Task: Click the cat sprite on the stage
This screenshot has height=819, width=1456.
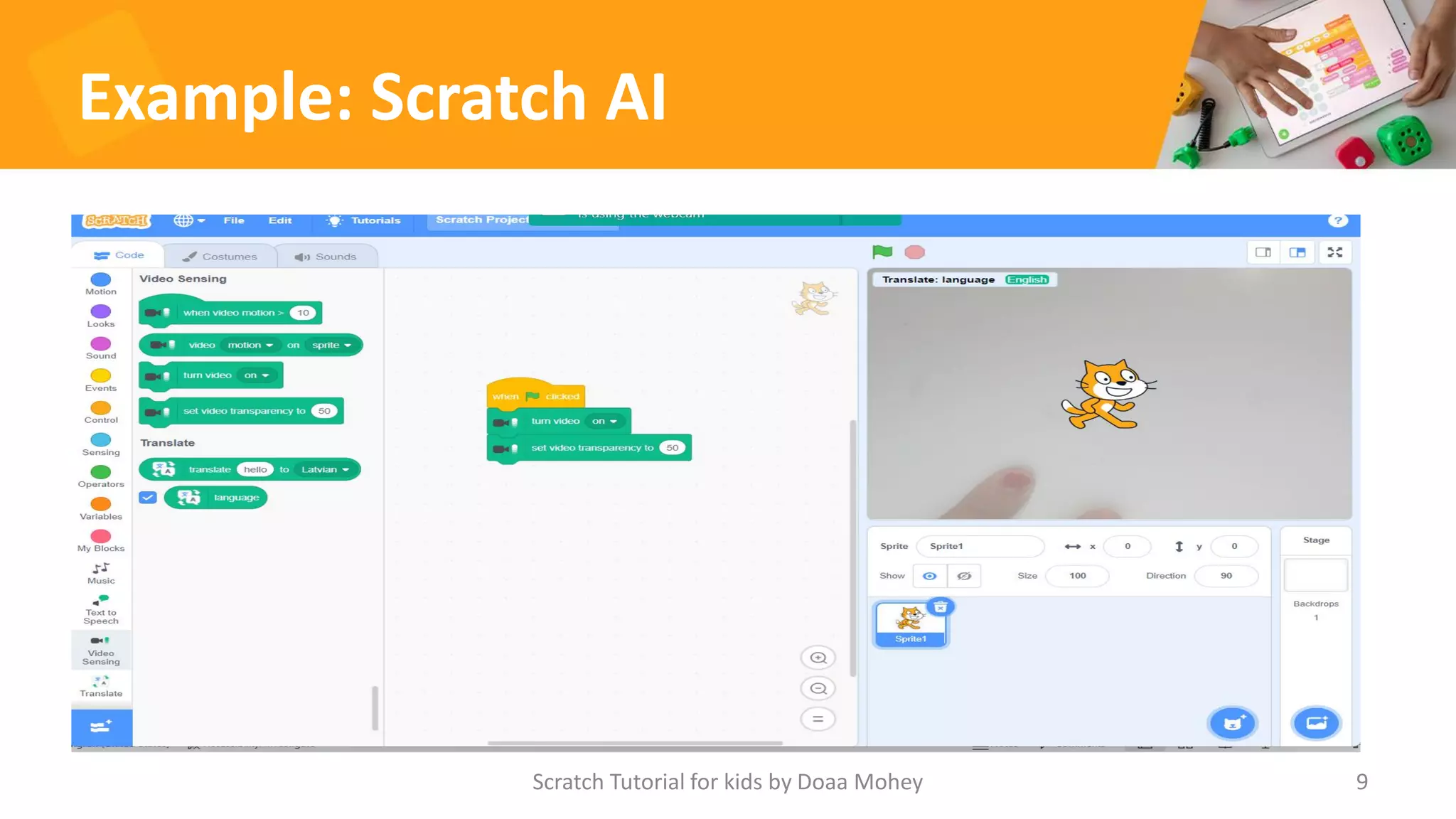Action: tap(1108, 394)
